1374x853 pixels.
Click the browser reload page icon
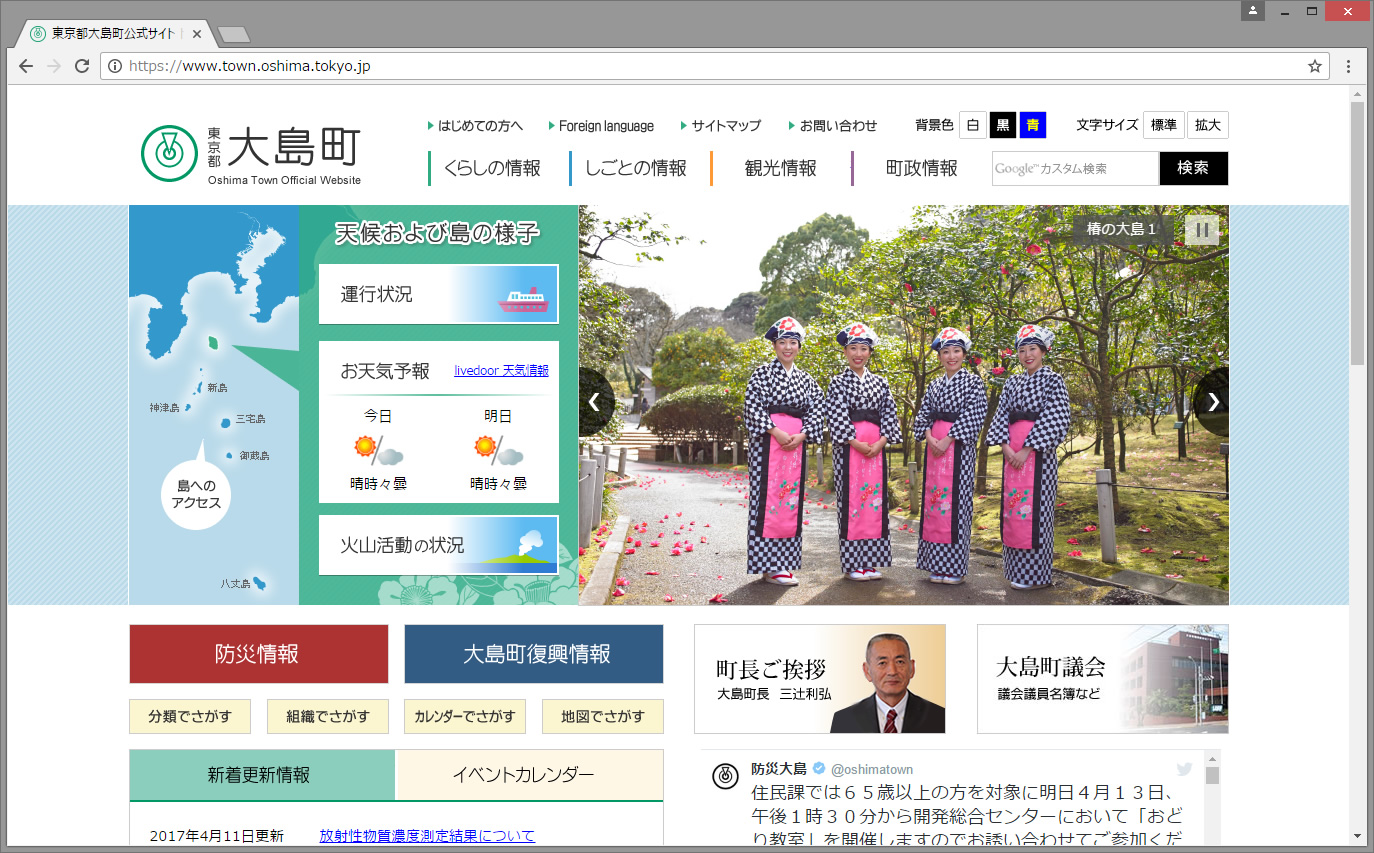click(82, 66)
